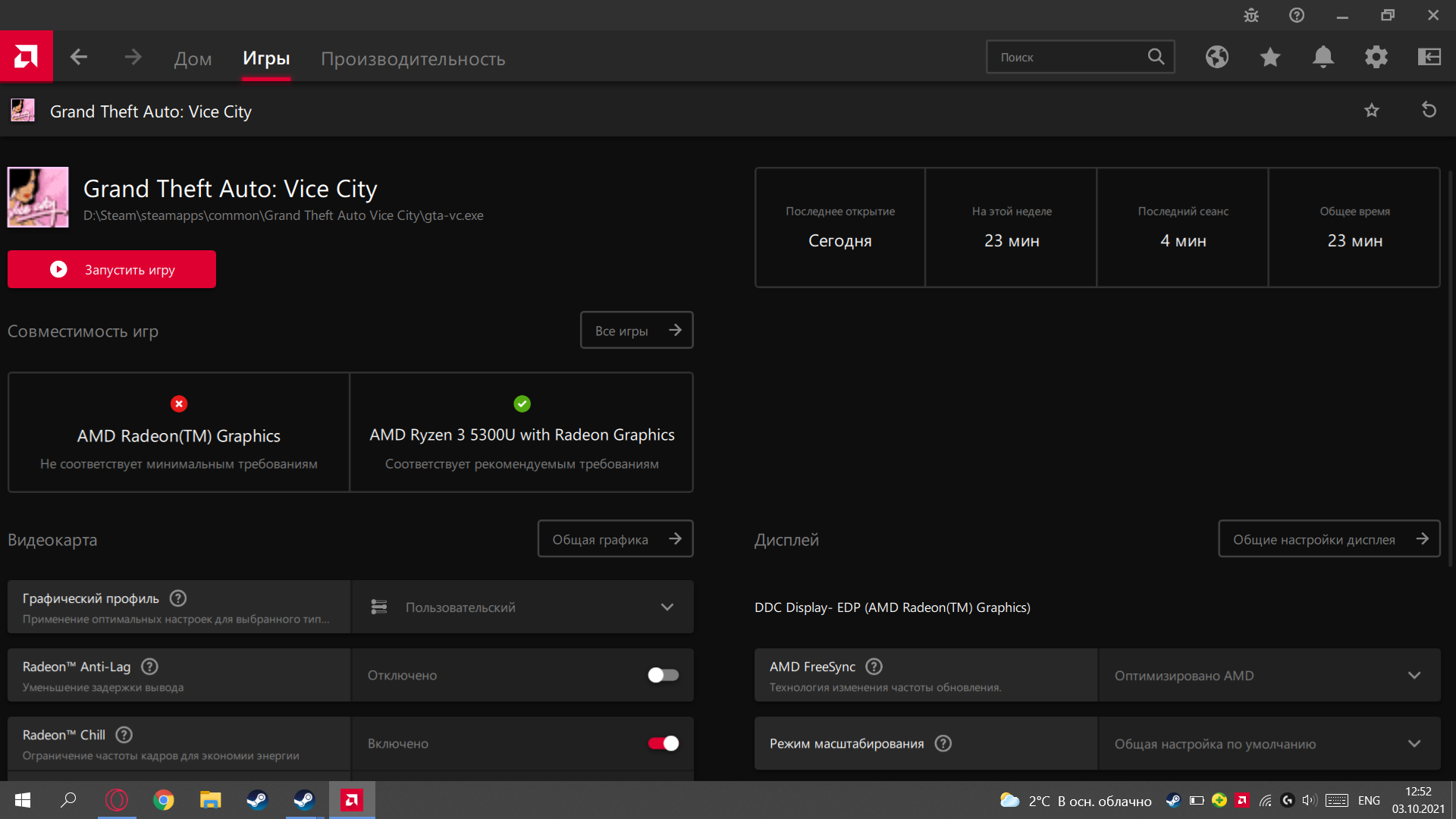Open Общая графика settings
This screenshot has width=1456, height=819.
pos(616,538)
